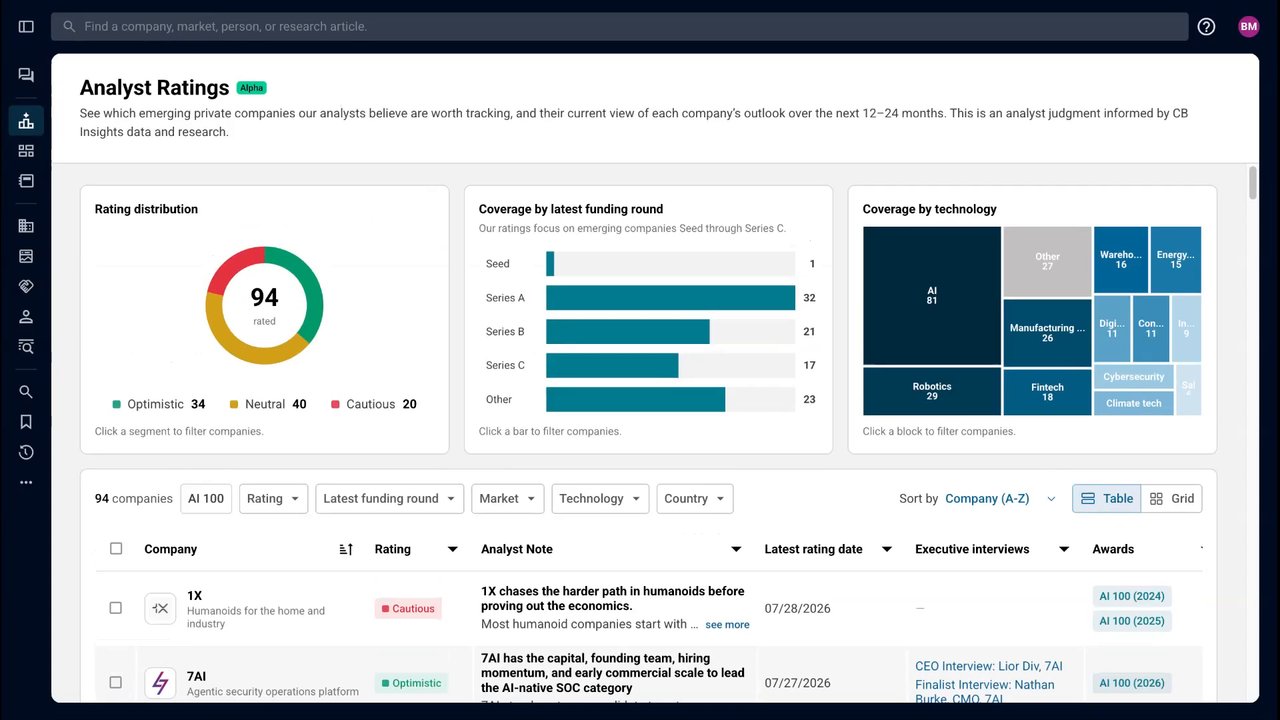Check the select-all companies header checkbox
The height and width of the screenshot is (720, 1280).
[116, 549]
